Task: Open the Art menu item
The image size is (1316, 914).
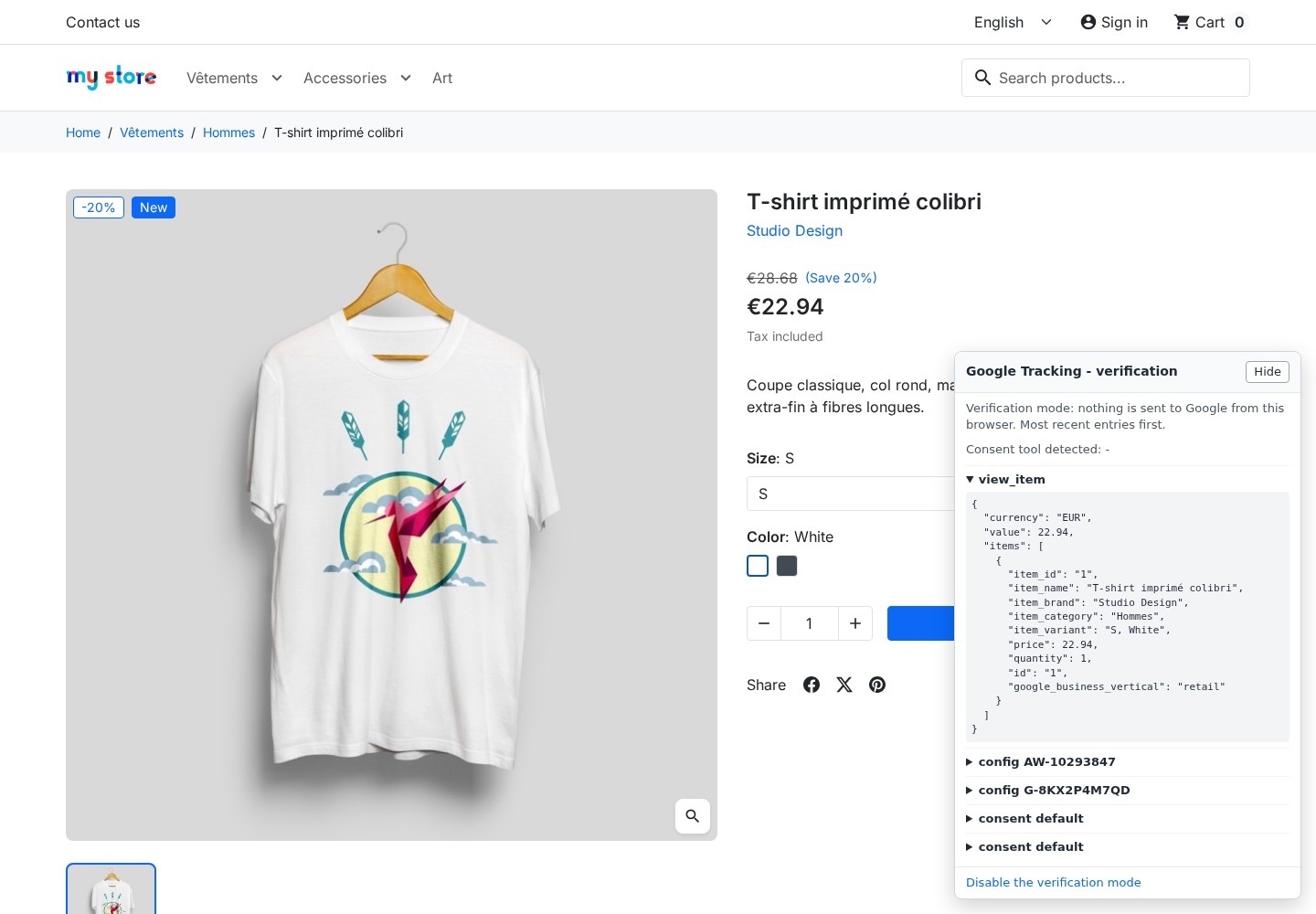Action: tap(442, 78)
